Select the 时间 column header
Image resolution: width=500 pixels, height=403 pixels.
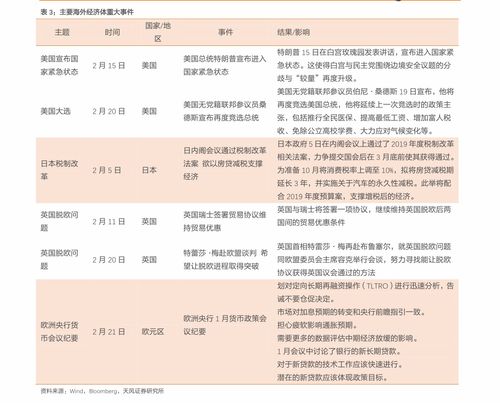point(112,32)
